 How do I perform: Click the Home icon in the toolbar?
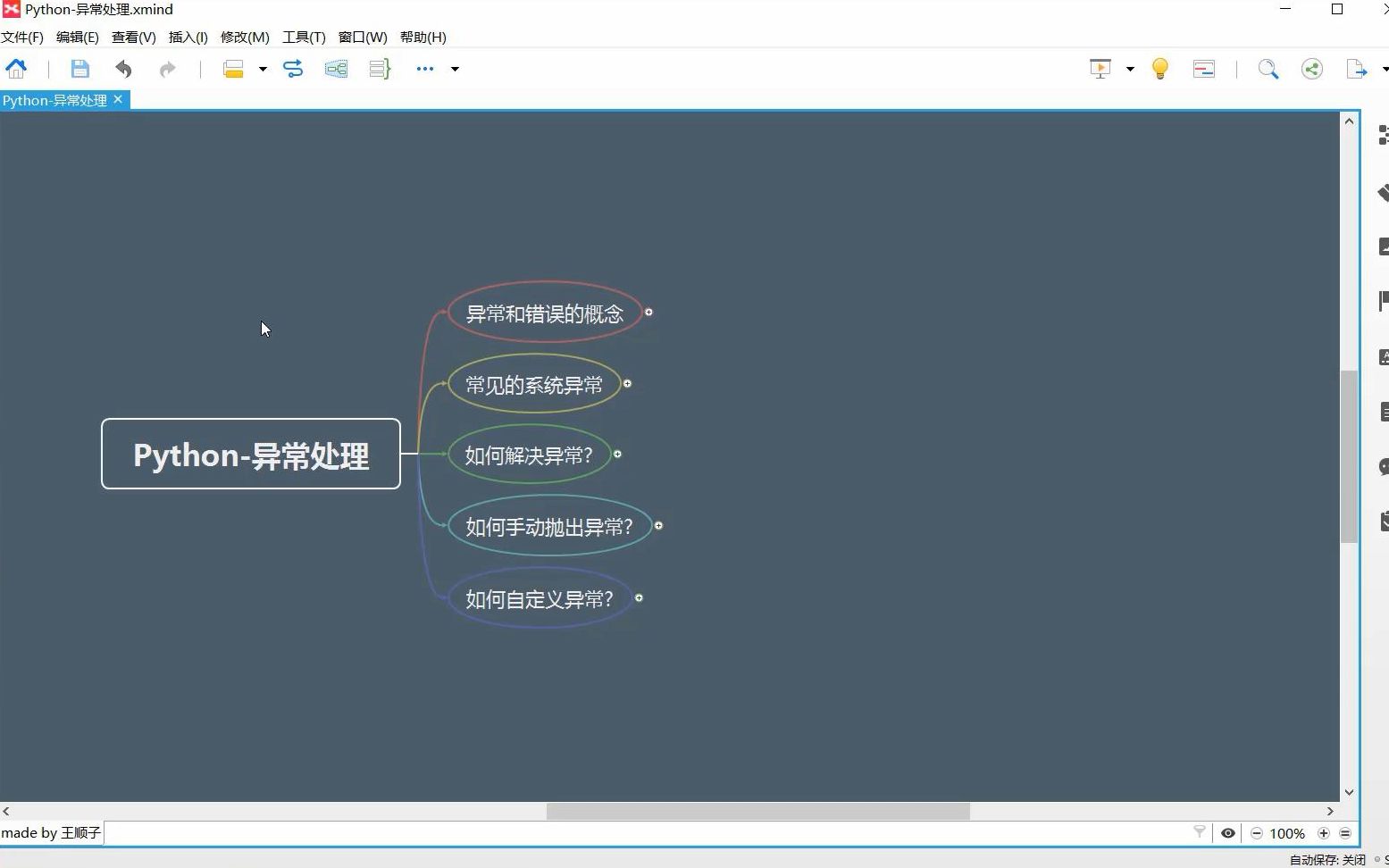16,69
